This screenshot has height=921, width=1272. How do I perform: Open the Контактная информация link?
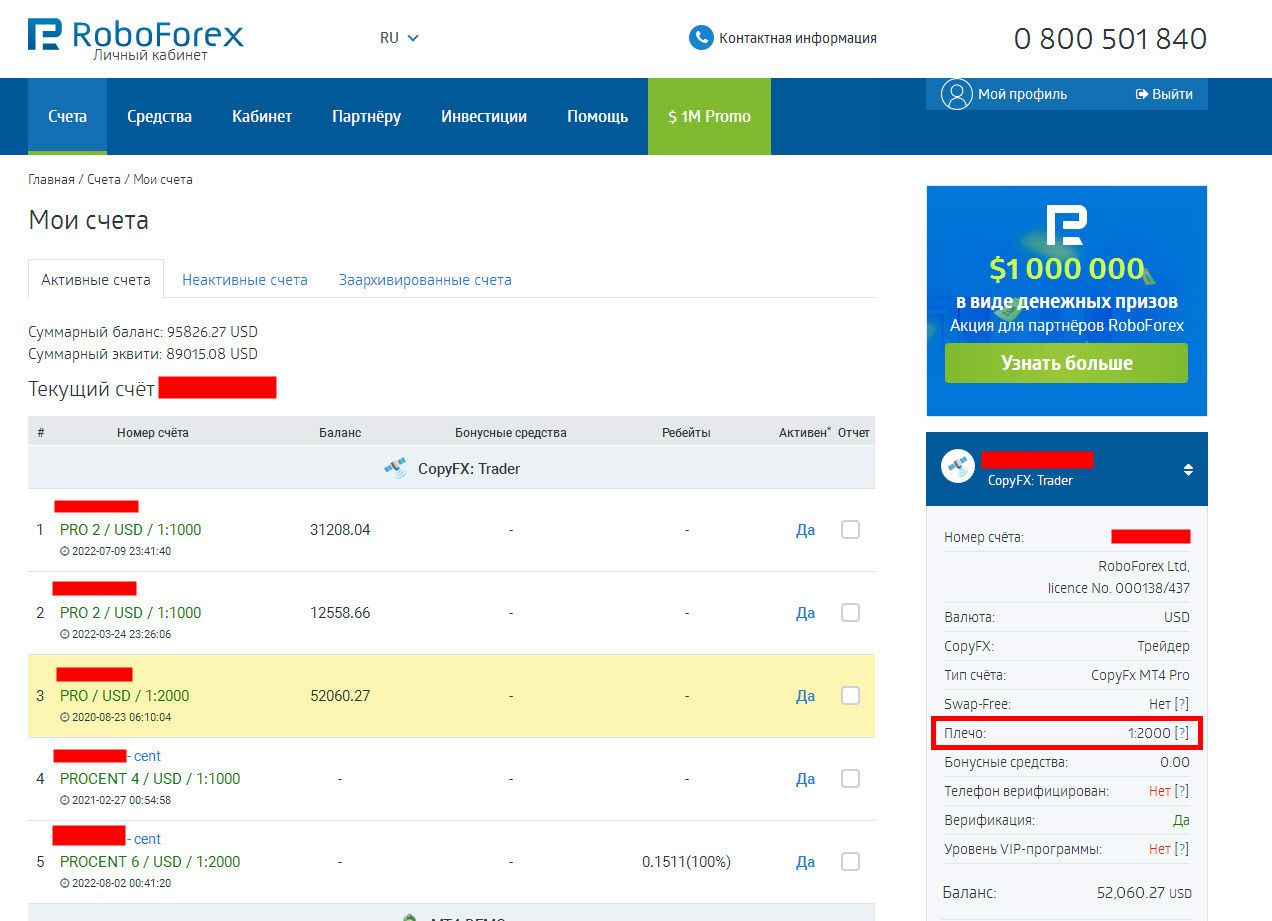(798, 38)
